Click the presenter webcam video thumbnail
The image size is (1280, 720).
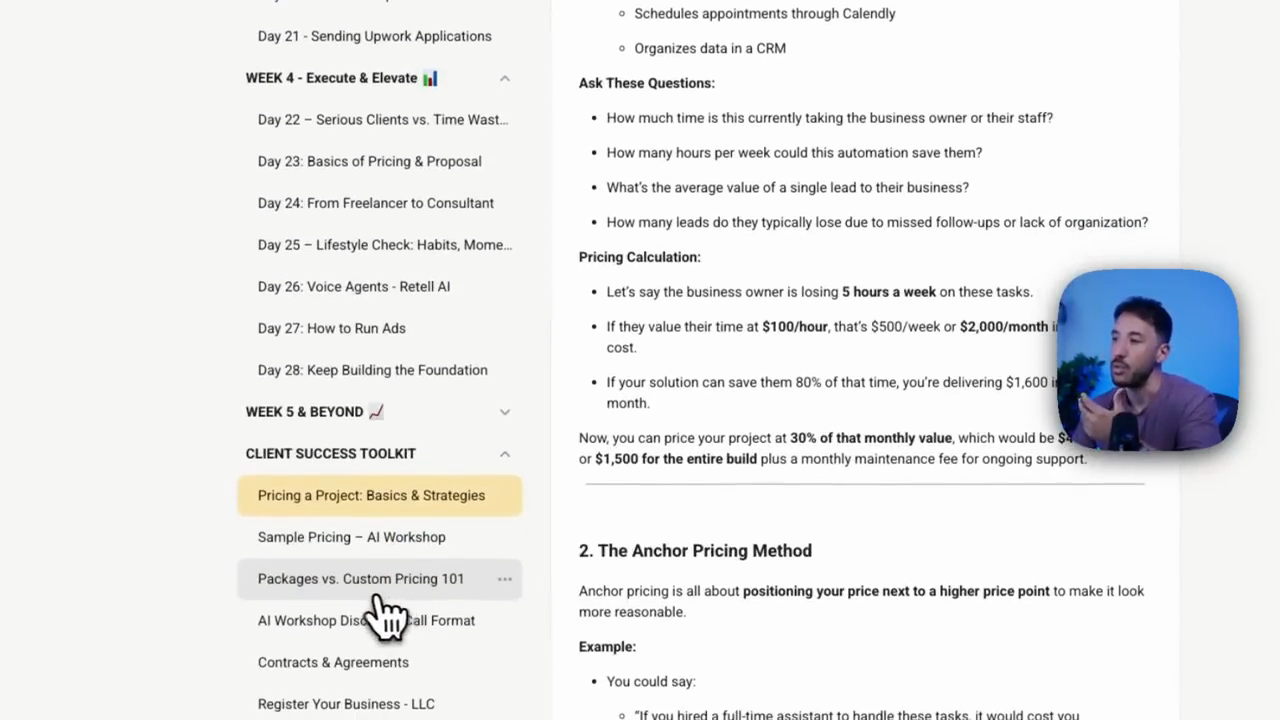pyautogui.click(x=1147, y=360)
